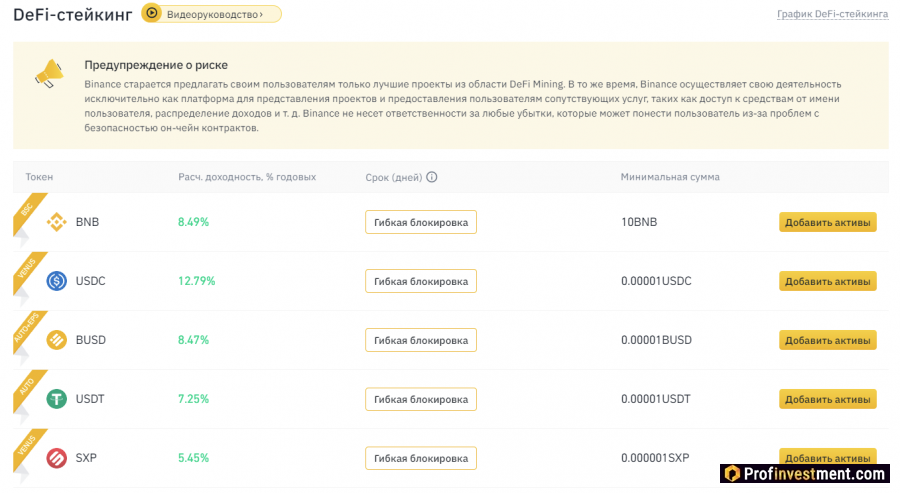Click the BUSD coin icon
Image resolution: width=900 pixels, height=493 pixels.
point(56,340)
